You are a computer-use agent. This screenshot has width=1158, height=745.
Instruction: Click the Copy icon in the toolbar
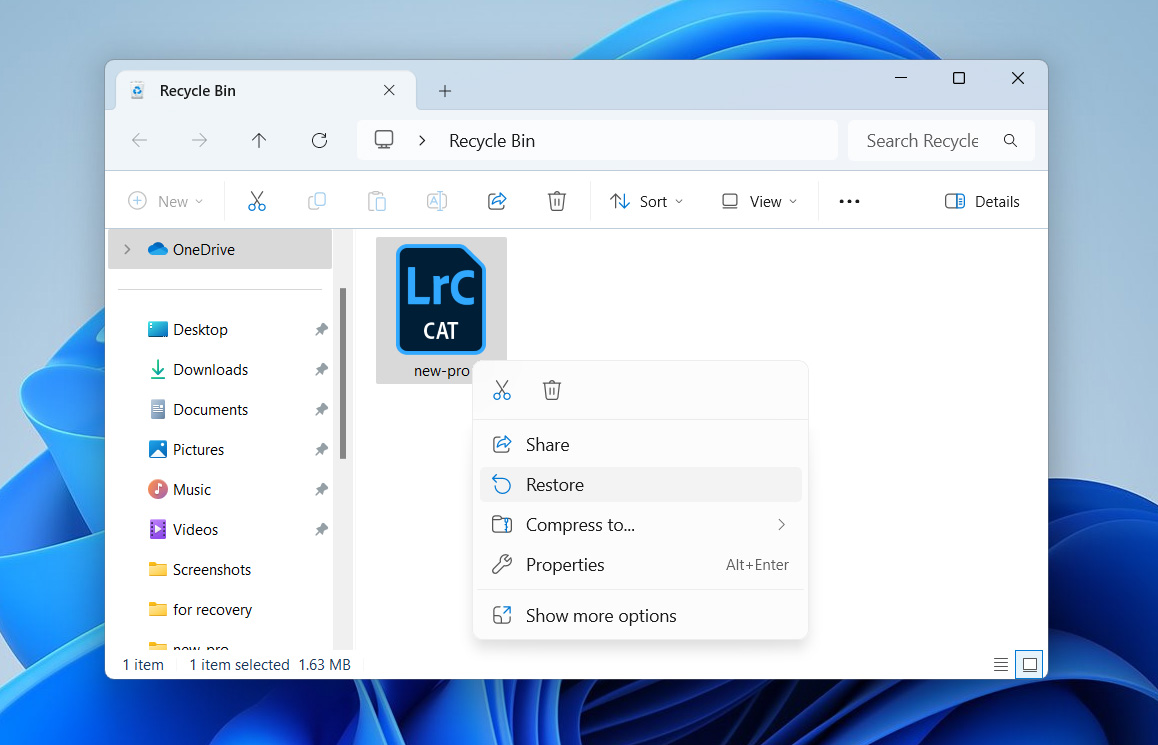click(x=317, y=201)
